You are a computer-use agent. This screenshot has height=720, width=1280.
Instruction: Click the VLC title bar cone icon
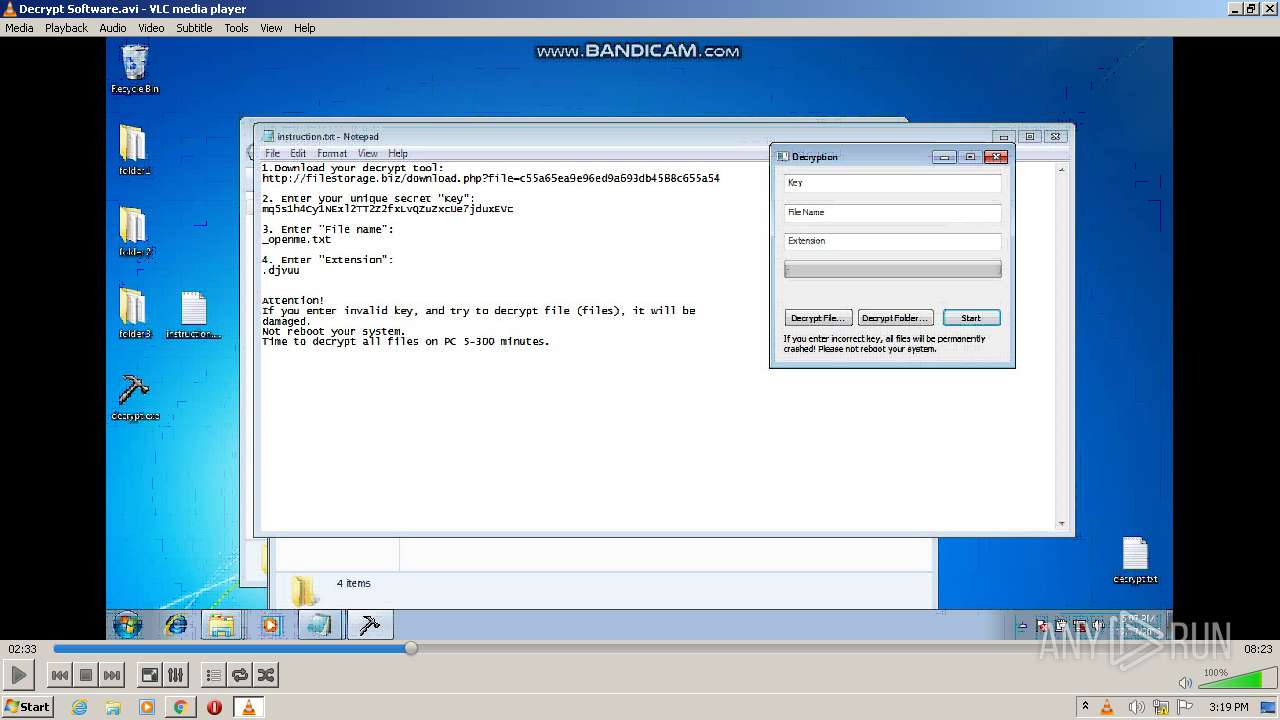click(10, 9)
